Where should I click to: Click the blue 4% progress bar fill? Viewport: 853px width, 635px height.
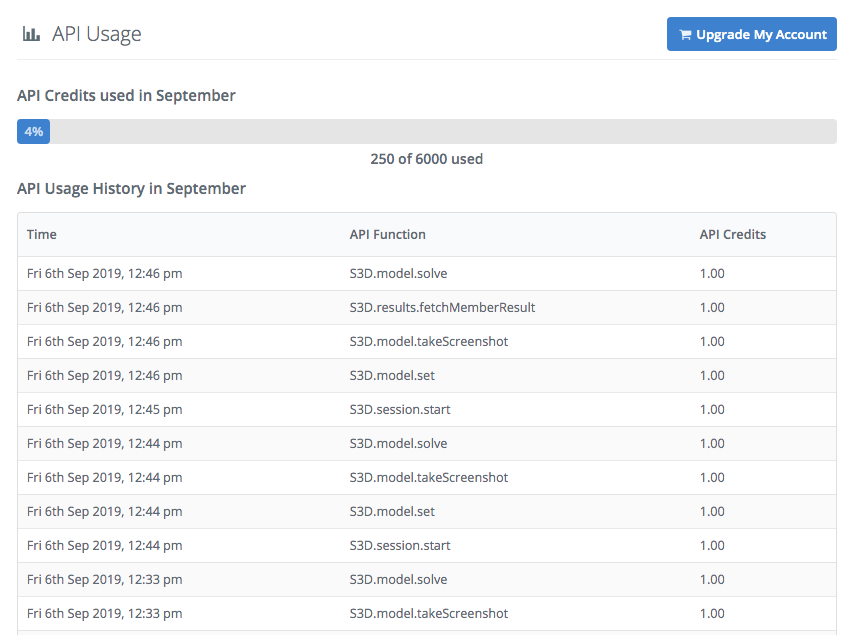pos(33,132)
